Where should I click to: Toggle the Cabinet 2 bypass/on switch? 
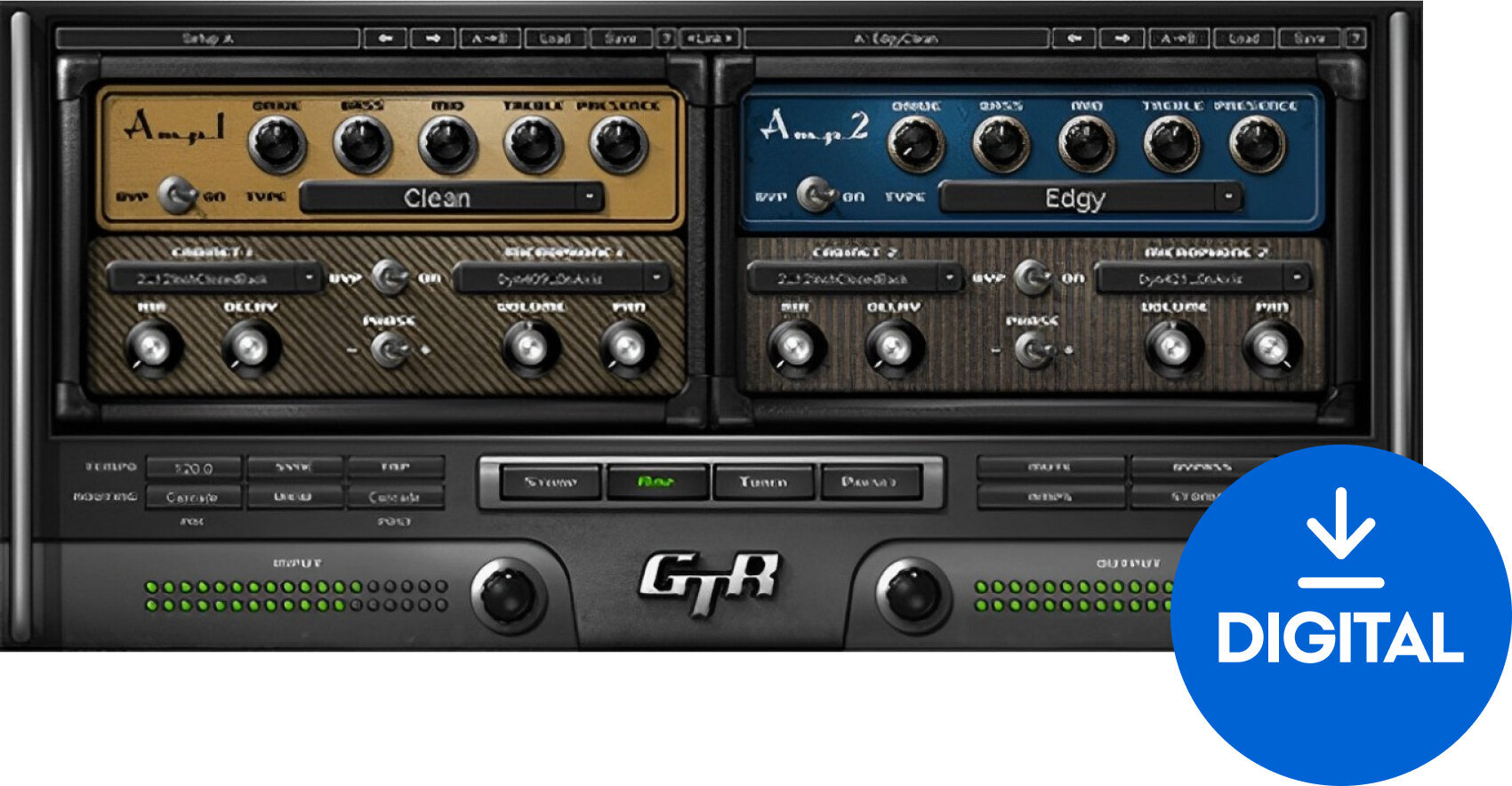tap(1032, 277)
